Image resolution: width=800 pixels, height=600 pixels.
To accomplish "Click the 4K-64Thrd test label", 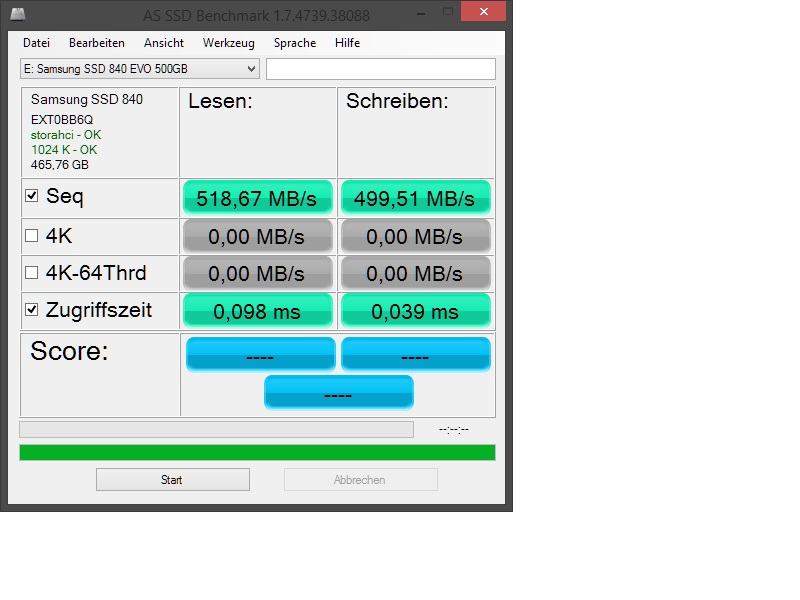I will (x=96, y=273).
